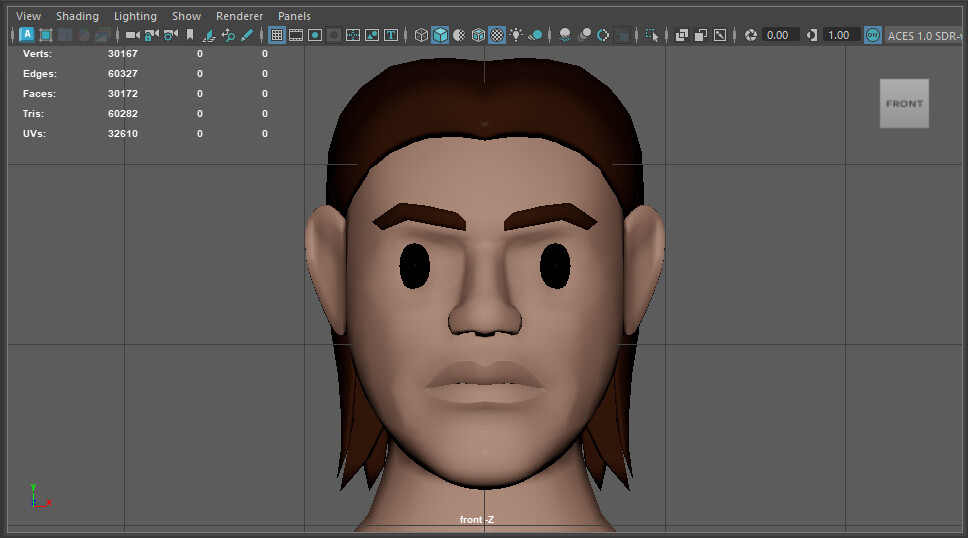
Task: Toggle Textured display mode
Action: point(497,35)
